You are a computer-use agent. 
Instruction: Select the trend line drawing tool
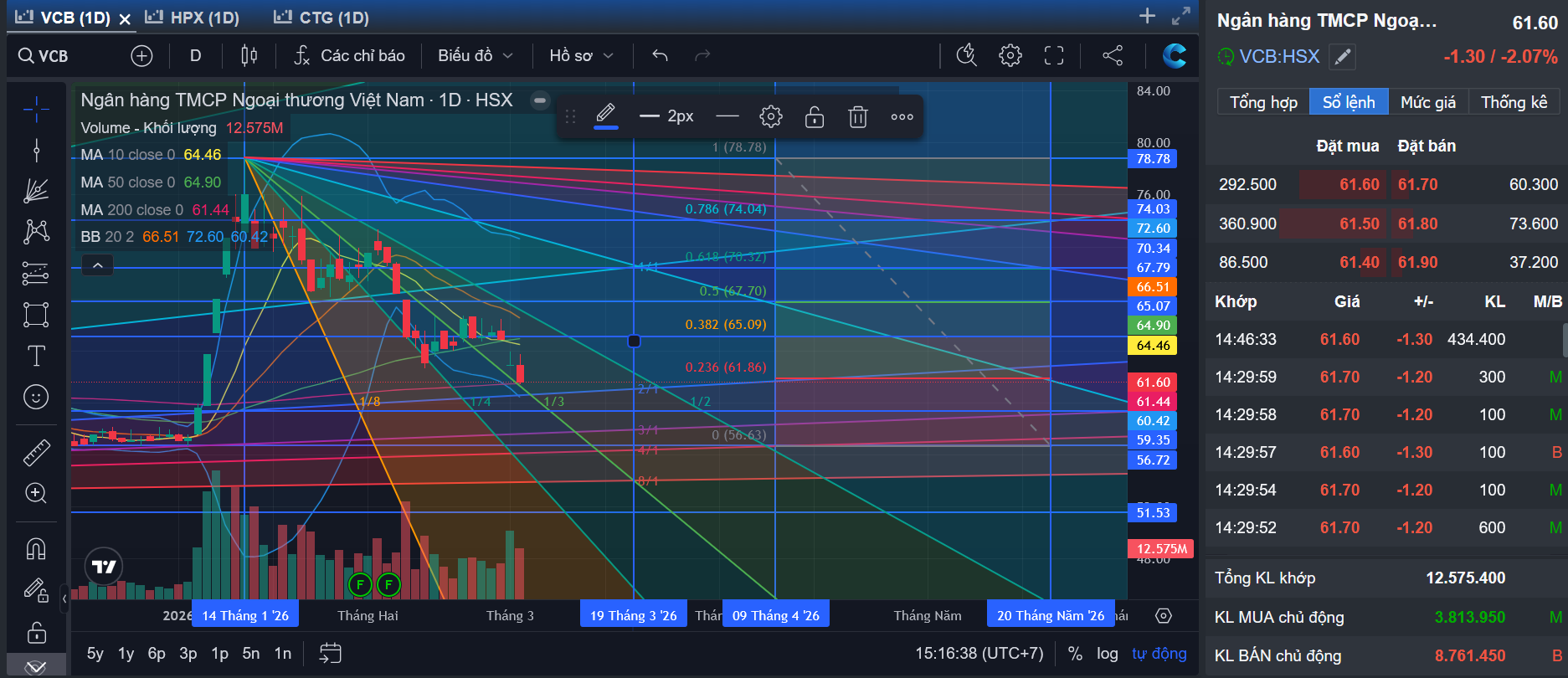click(36, 151)
